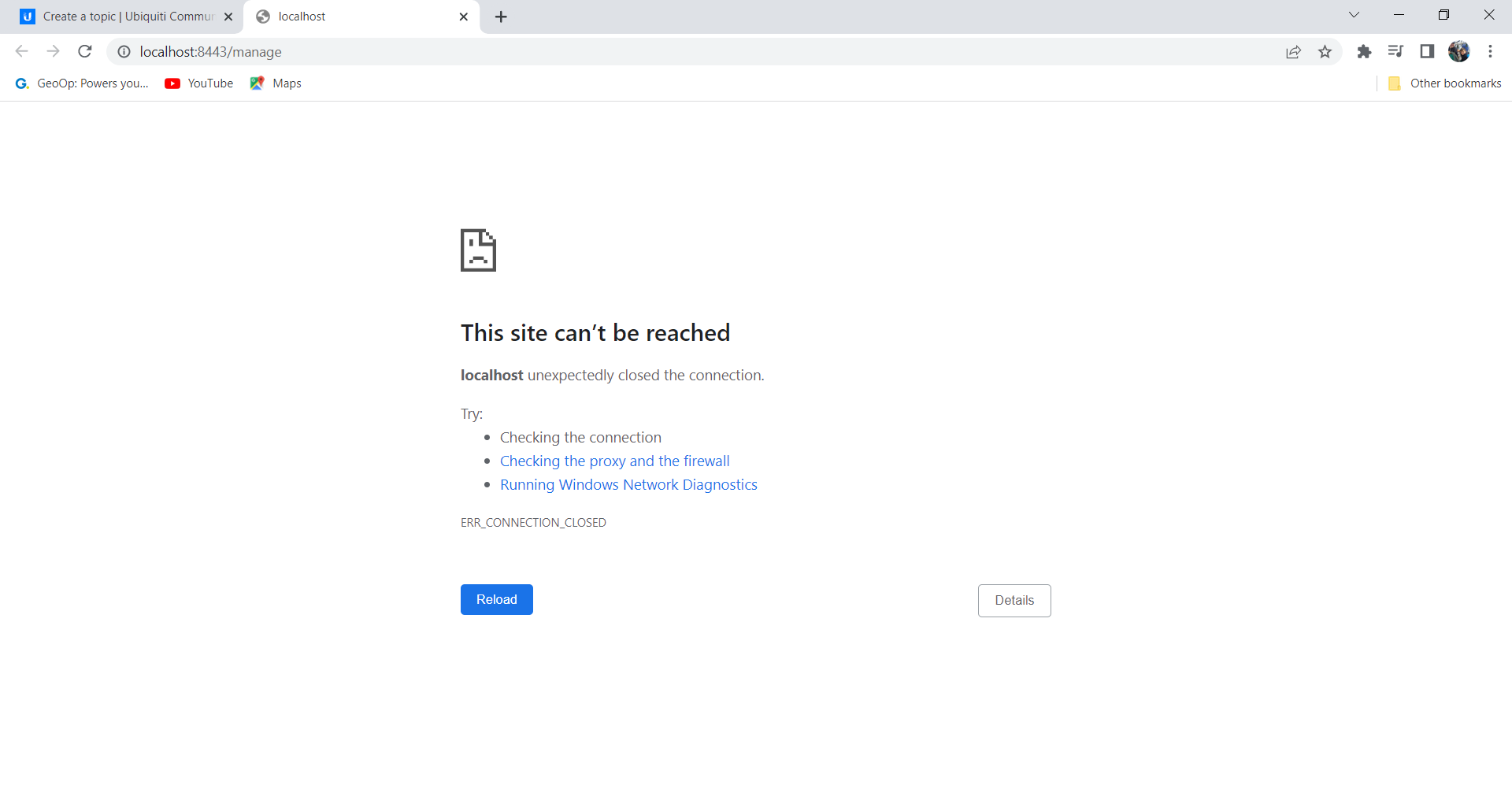
Task: Click the forward navigation arrow
Action: coord(54,52)
